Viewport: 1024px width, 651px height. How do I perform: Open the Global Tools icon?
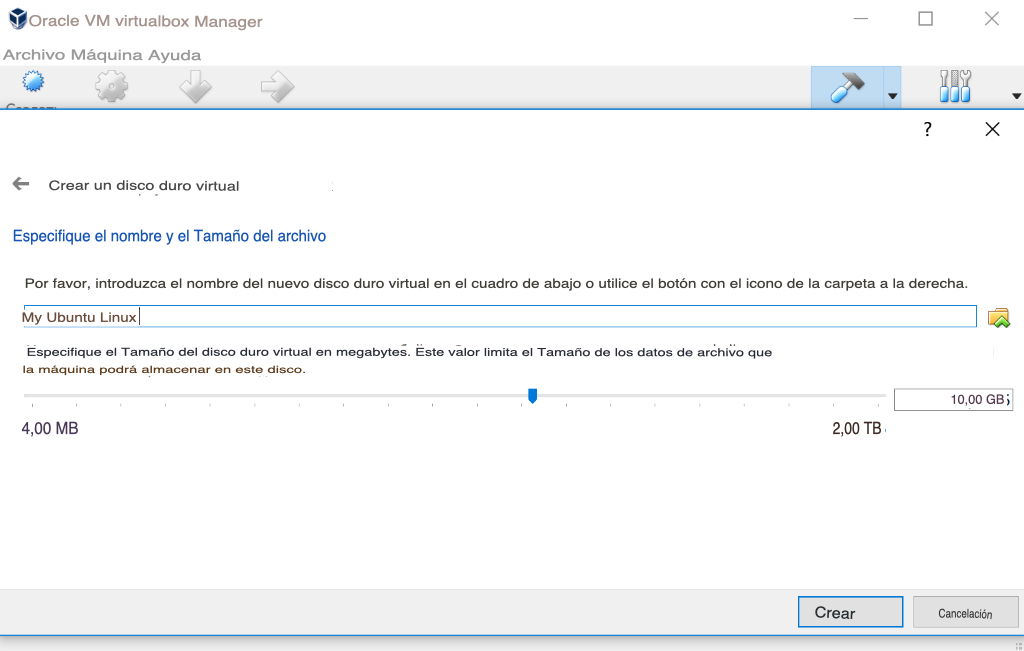955,86
